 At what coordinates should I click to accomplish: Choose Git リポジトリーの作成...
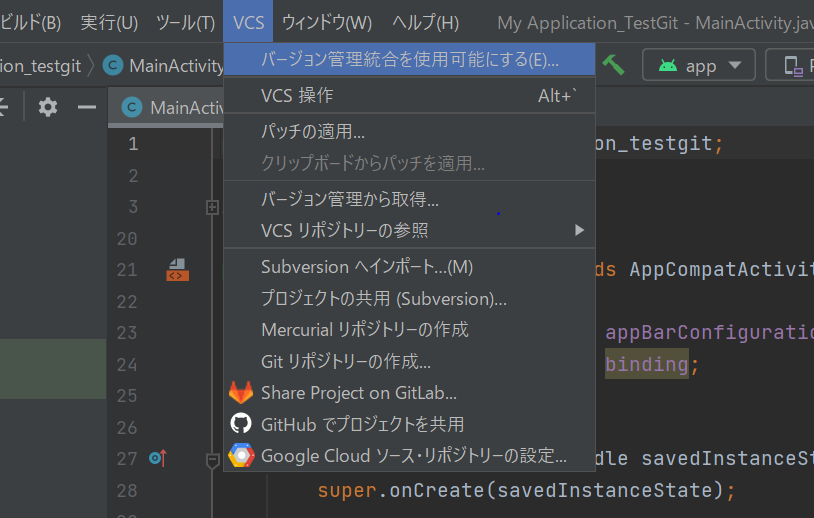coord(409,361)
